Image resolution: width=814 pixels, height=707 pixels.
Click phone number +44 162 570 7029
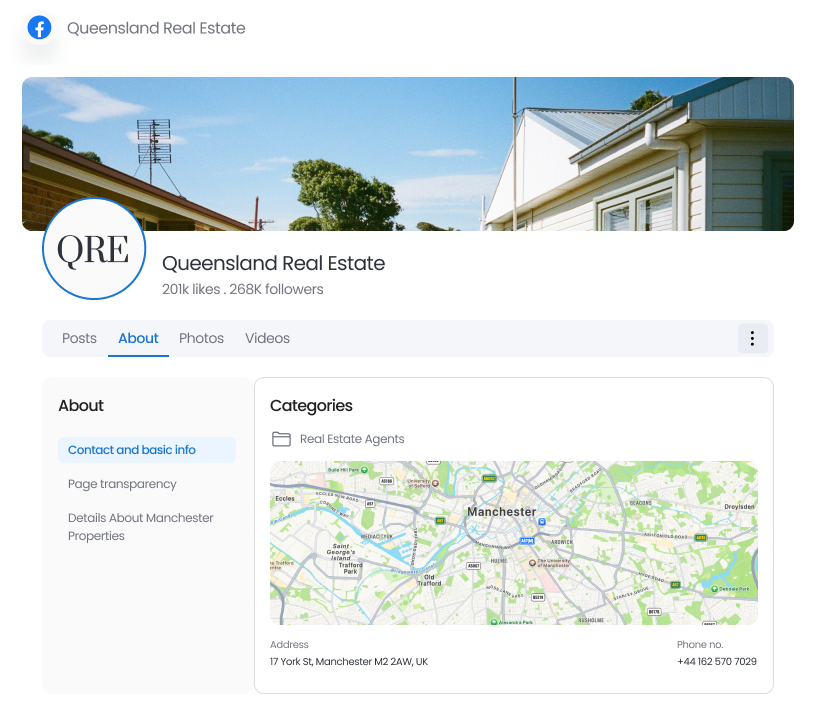tap(717, 661)
